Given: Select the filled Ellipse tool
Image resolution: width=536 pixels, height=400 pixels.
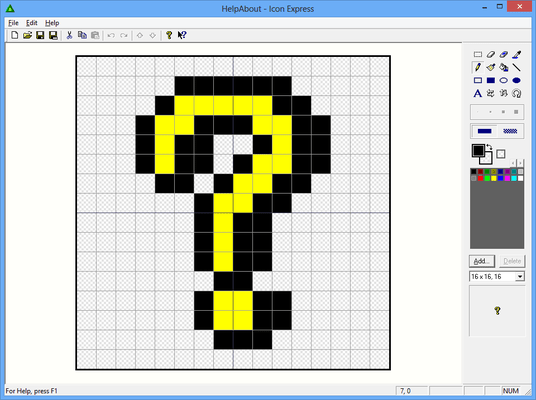Looking at the screenshot, I should point(517,80).
